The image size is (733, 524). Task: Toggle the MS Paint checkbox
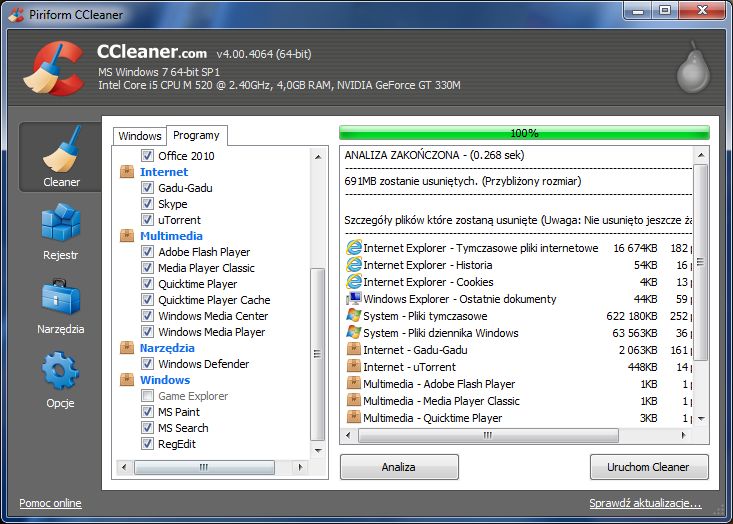147,411
